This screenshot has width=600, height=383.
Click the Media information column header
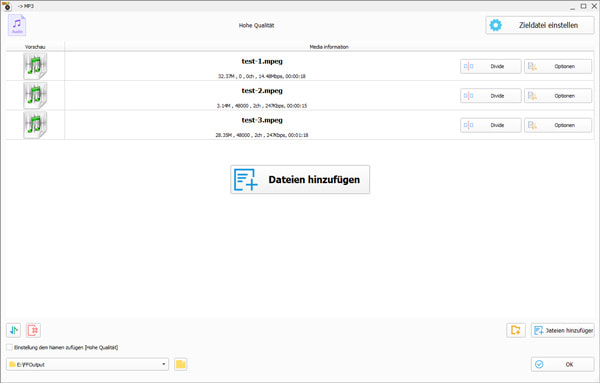[x=329, y=47]
